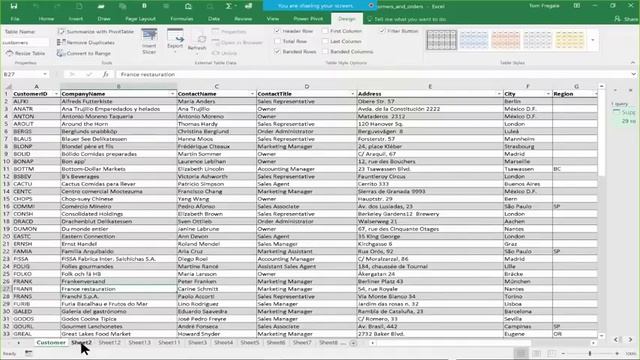Toggle the Banded Rows checkbox

pyautogui.click(x=278, y=52)
